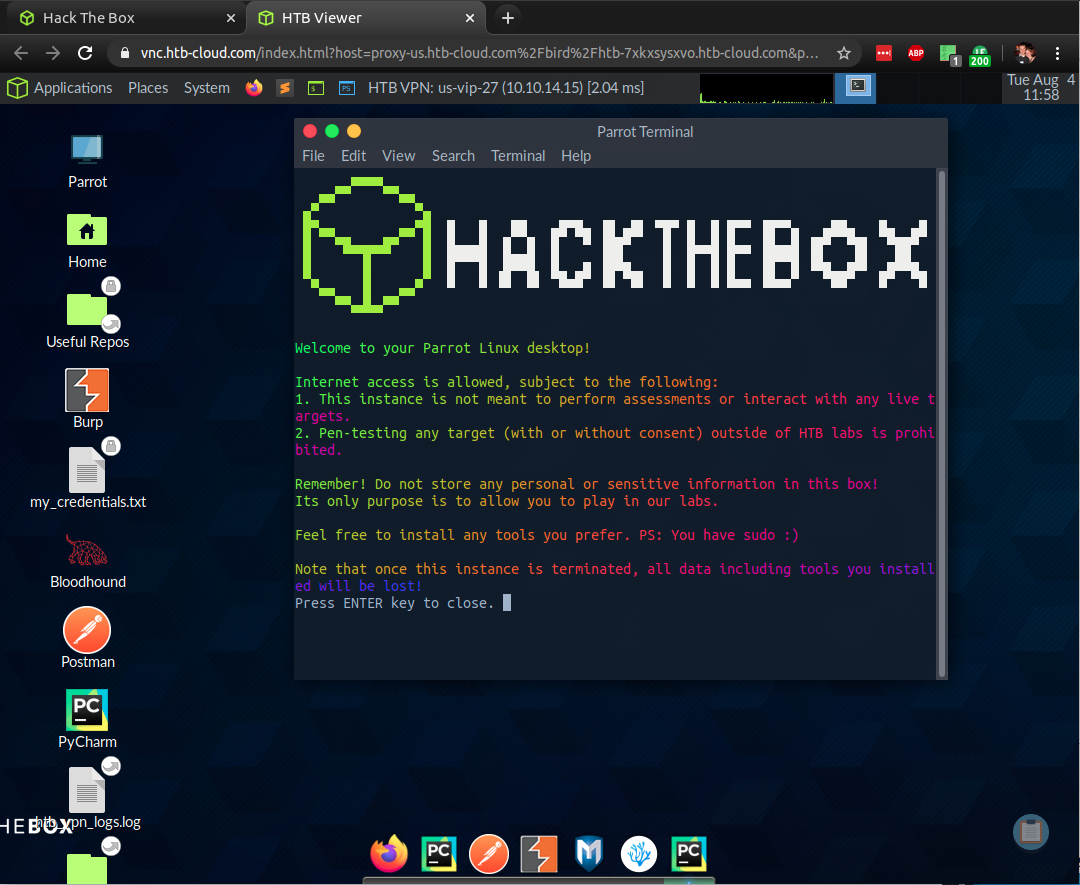This screenshot has width=1080, height=885.
Task: Launch Postman from the bottom dock
Action: click(489, 853)
